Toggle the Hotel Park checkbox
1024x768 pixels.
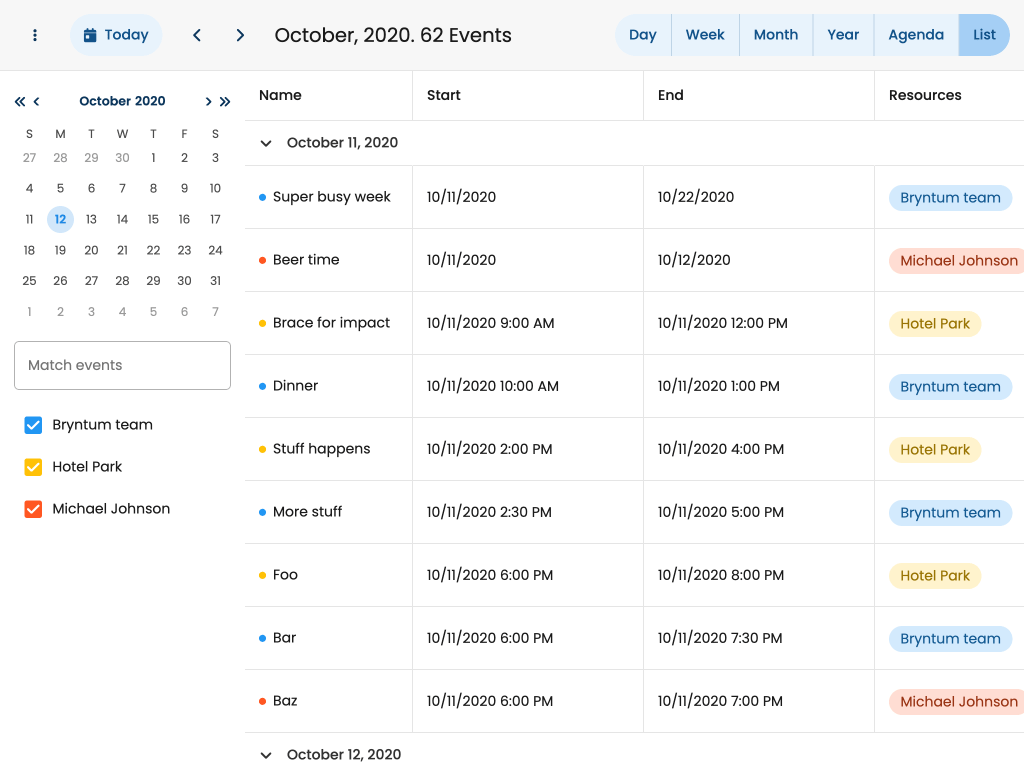click(x=33, y=467)
